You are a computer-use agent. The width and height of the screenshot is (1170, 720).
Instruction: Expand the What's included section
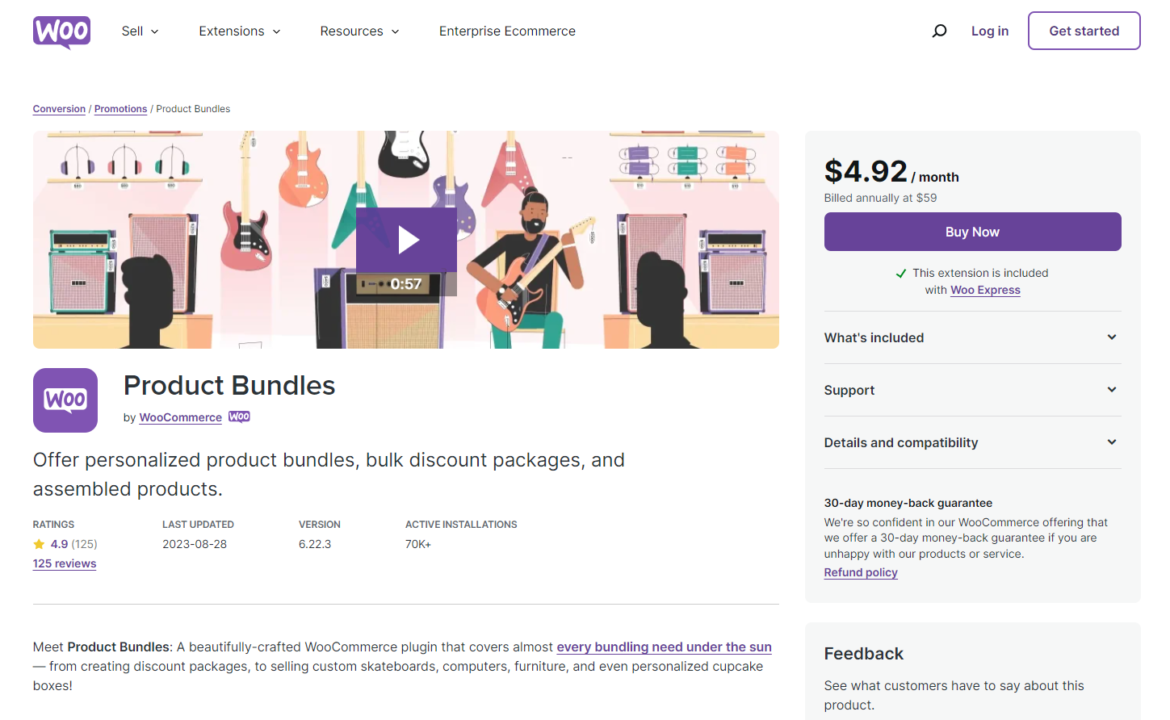(x=972, y=337)
